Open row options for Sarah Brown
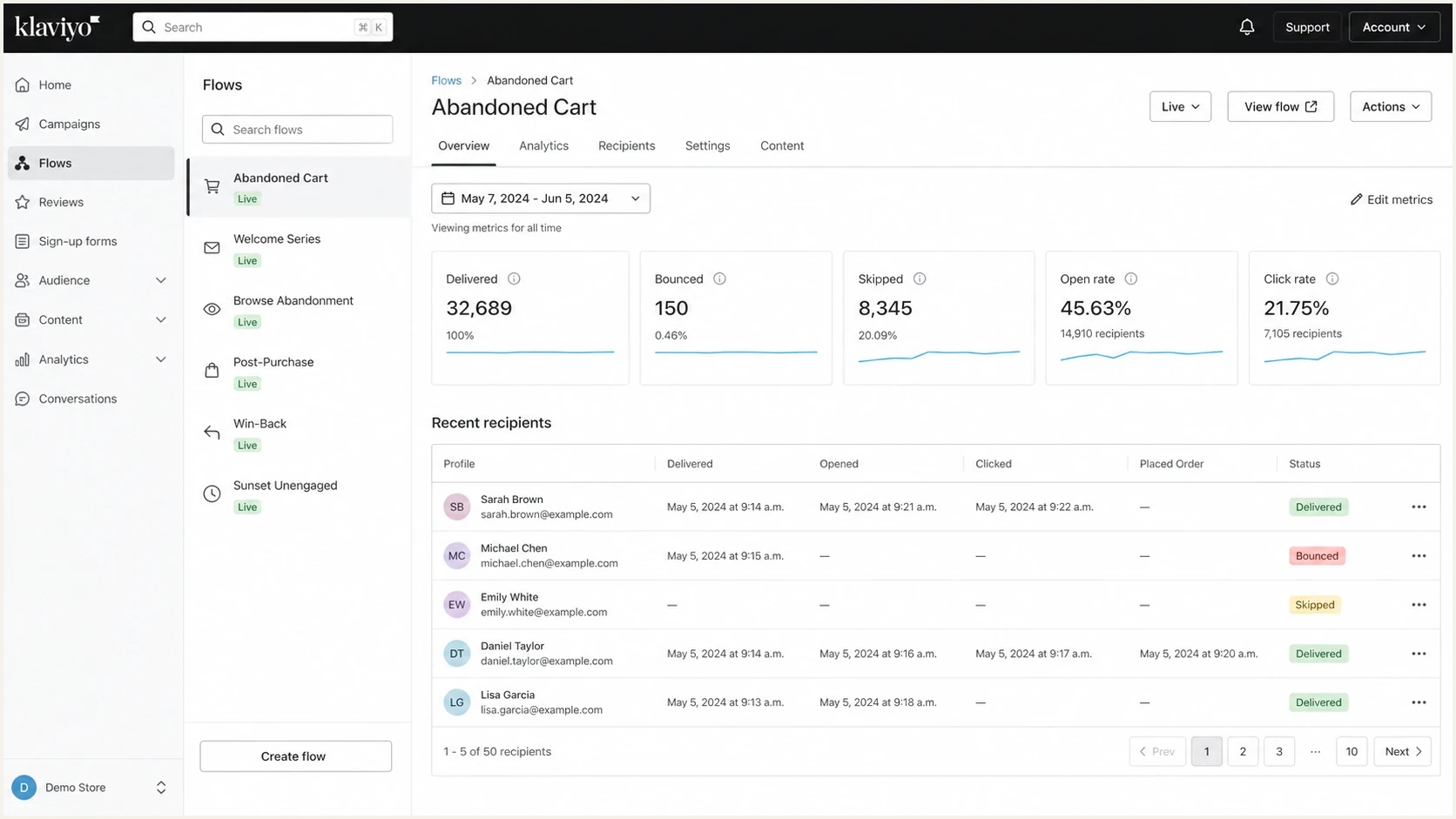Screen dimensions: 1456x819 (x=1419, y=507)
